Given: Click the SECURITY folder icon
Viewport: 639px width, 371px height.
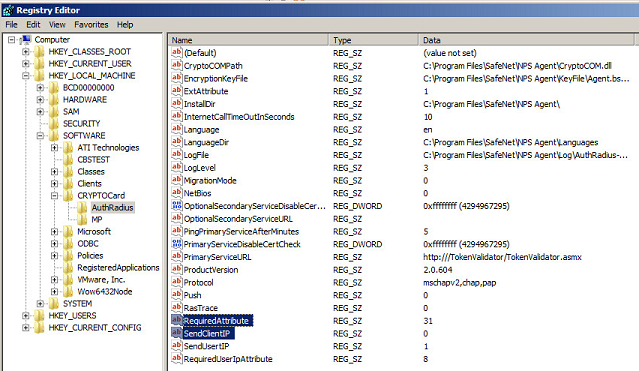Looking at the screenshot, I should 53,124.
